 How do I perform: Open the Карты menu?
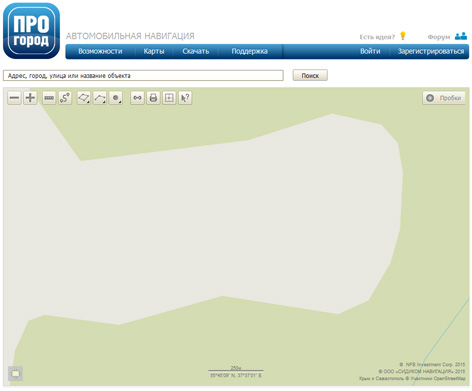tap(154, 51)
